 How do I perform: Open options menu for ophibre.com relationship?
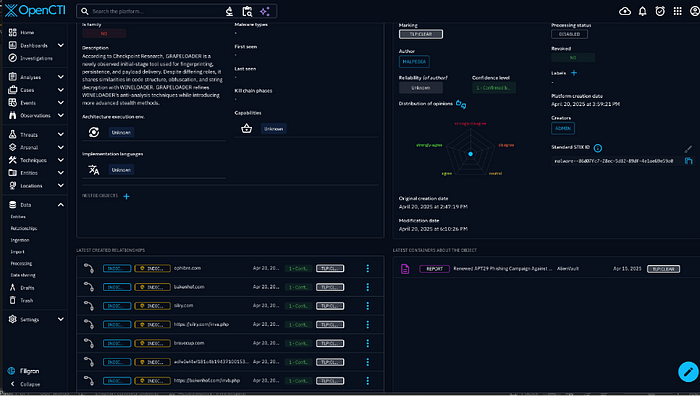tap(368, 268)
